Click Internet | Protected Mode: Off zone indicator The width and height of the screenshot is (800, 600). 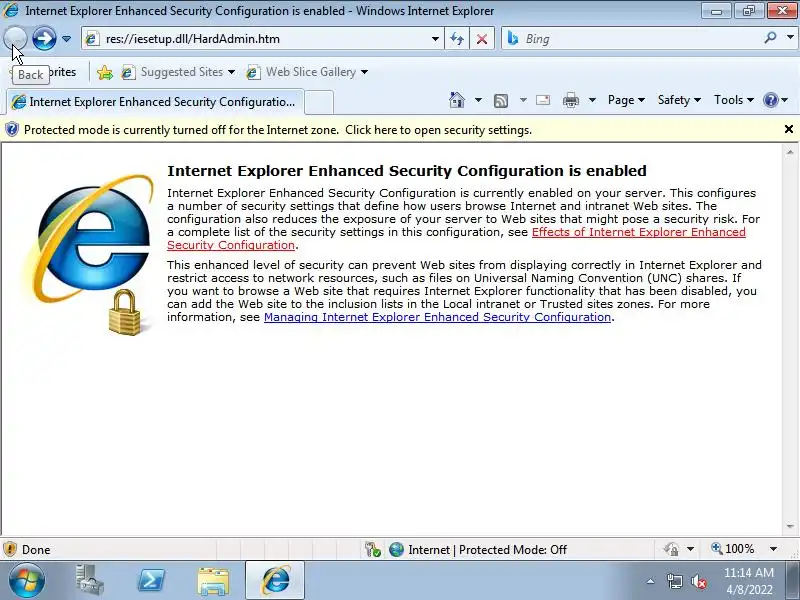(478, 549)
